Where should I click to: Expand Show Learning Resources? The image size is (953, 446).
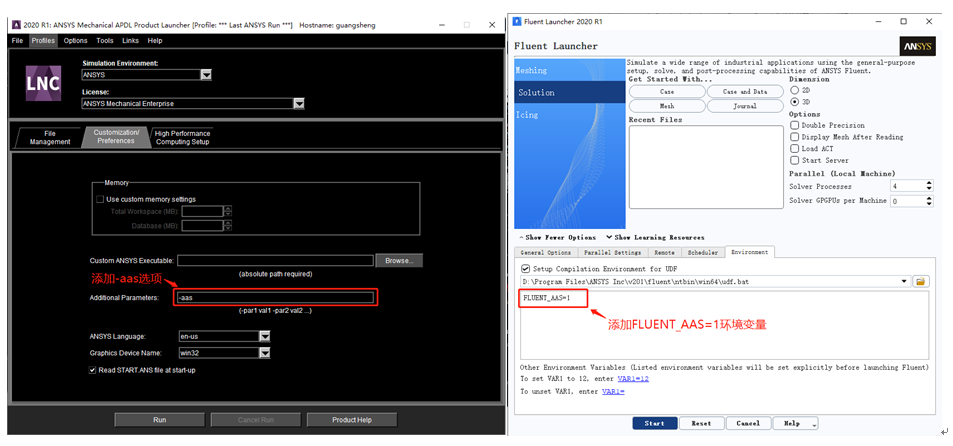pos(655,238)
